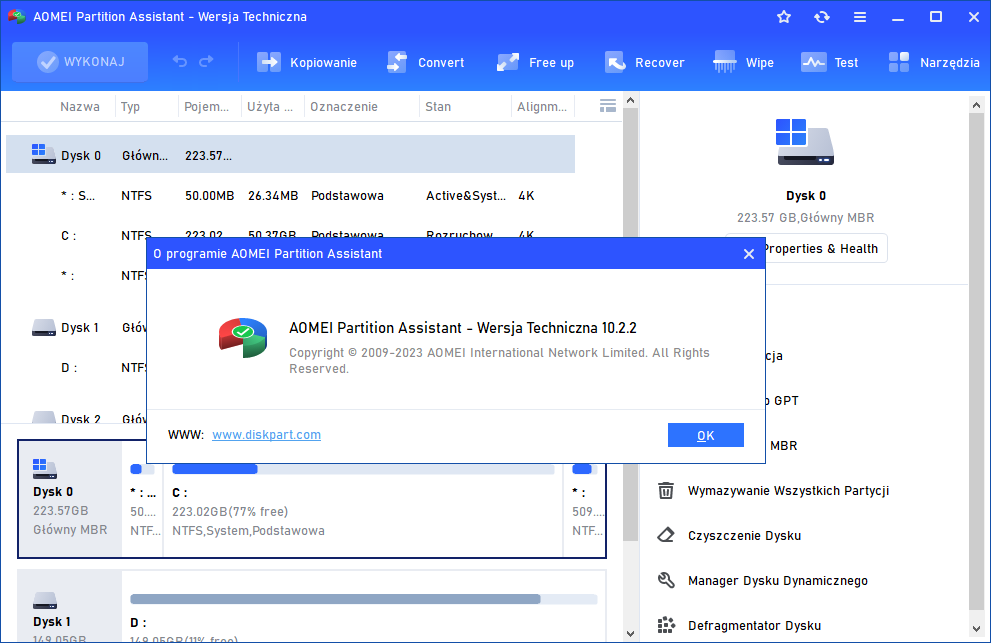Undo the last pending operation

pos(179,61)
